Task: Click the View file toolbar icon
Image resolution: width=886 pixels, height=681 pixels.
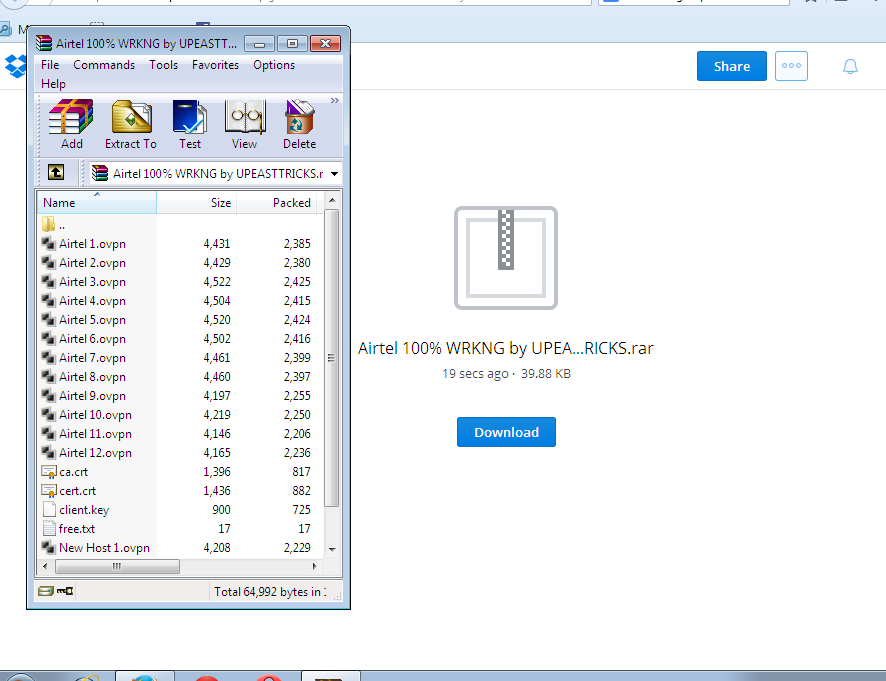Action: click(x=244, y=124)
